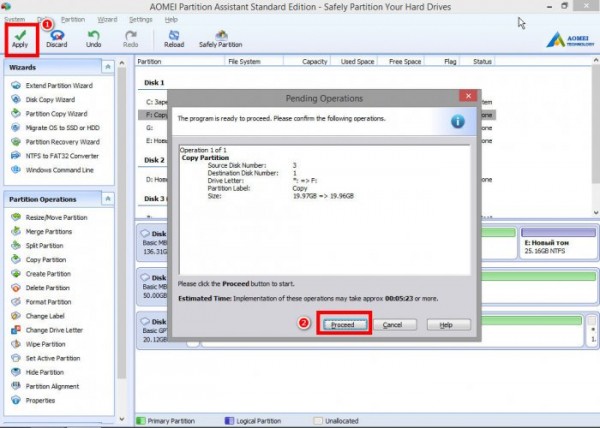600x428 pixels.
Task: Open the Disk Copy Wizard
Action: coord(43,99)
